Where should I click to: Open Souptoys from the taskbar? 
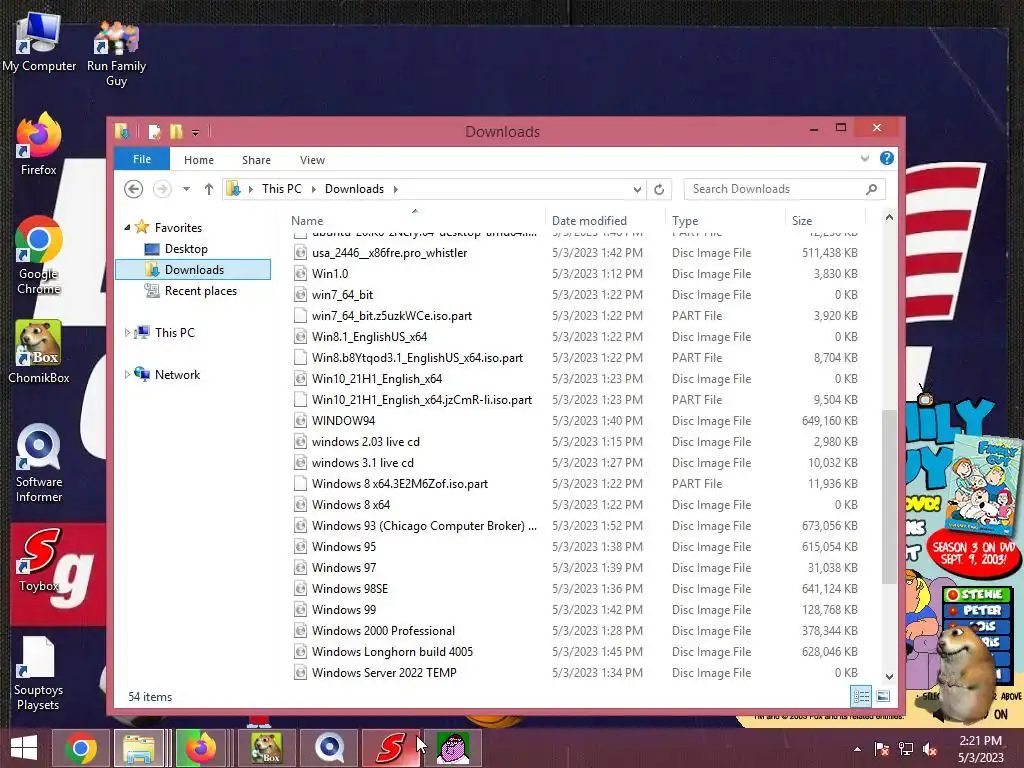coord(391,748)
